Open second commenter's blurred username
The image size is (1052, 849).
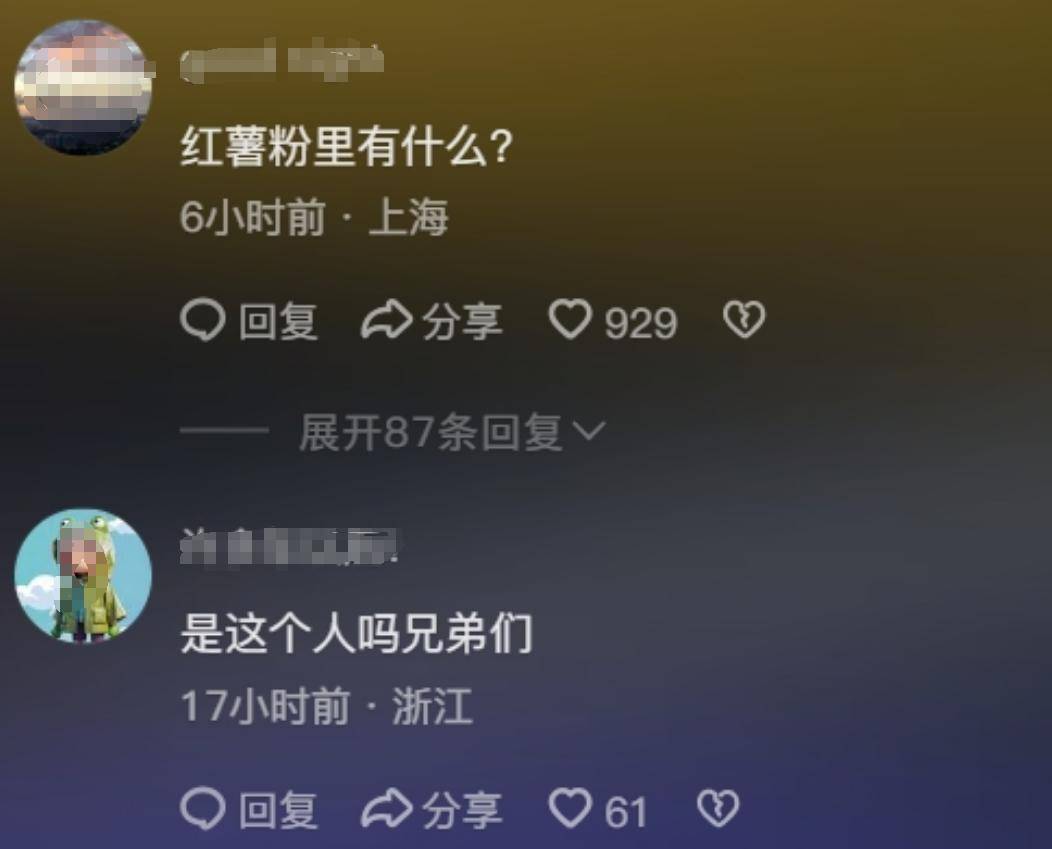tap(288, 546)
